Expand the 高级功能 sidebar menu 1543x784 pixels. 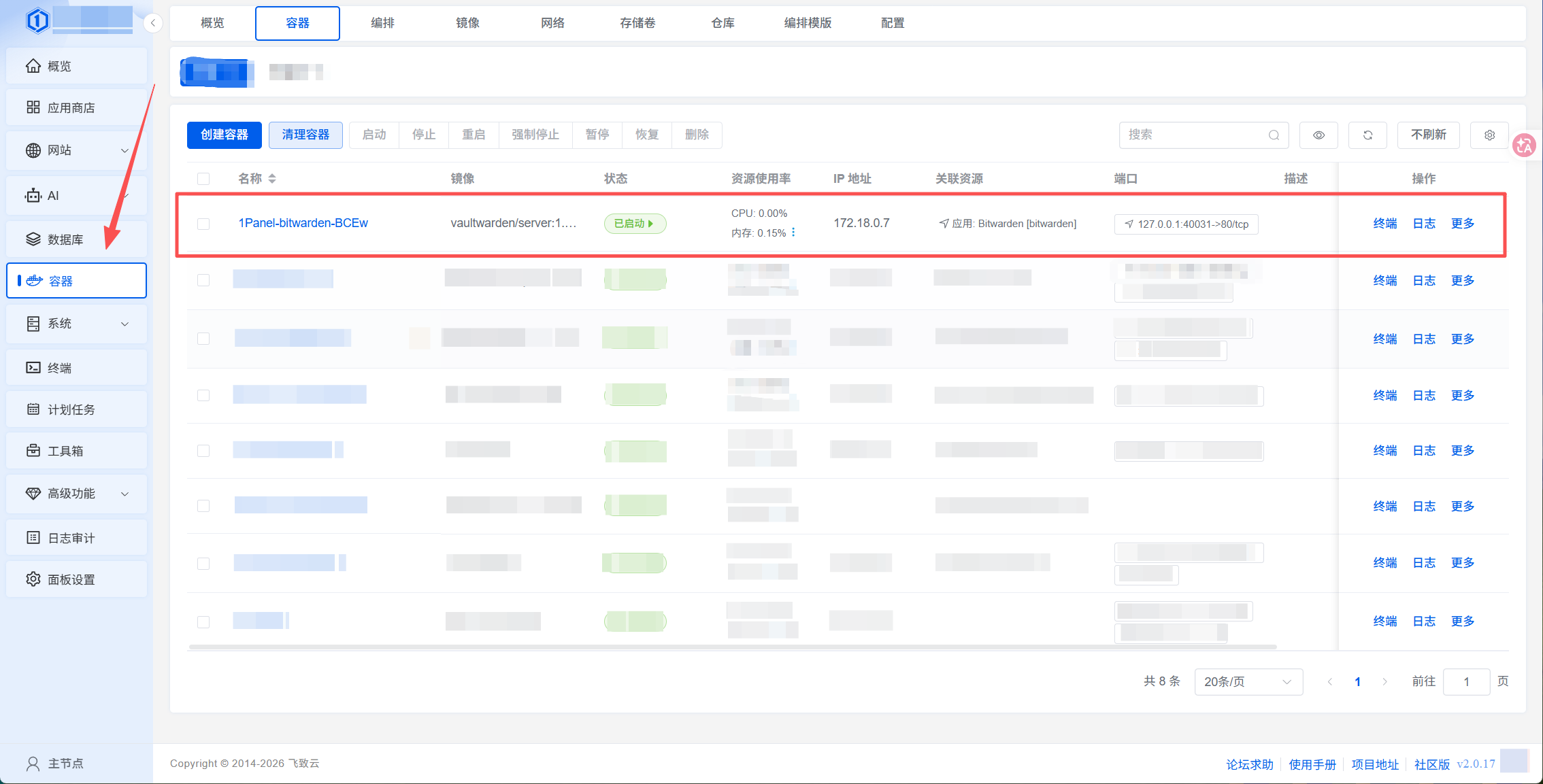[x=76, y=494]
